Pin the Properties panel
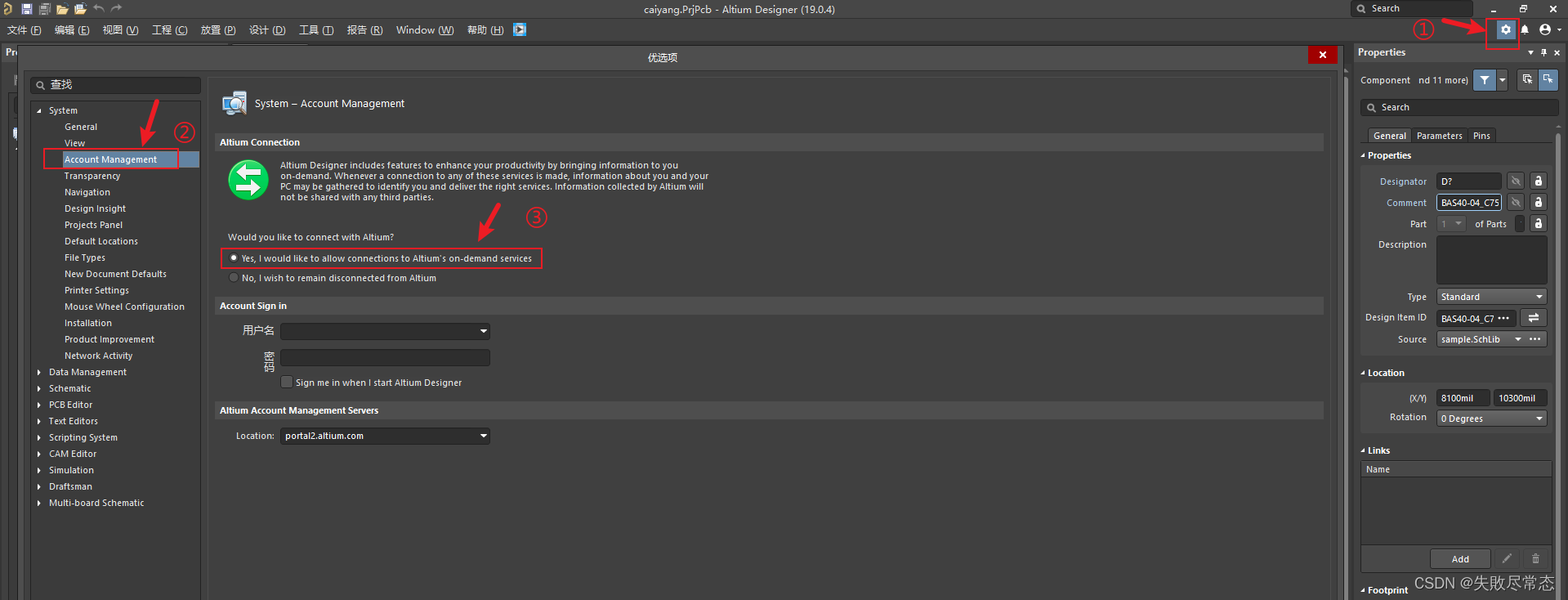The image size is (1568, 600). click(1543, 52)
